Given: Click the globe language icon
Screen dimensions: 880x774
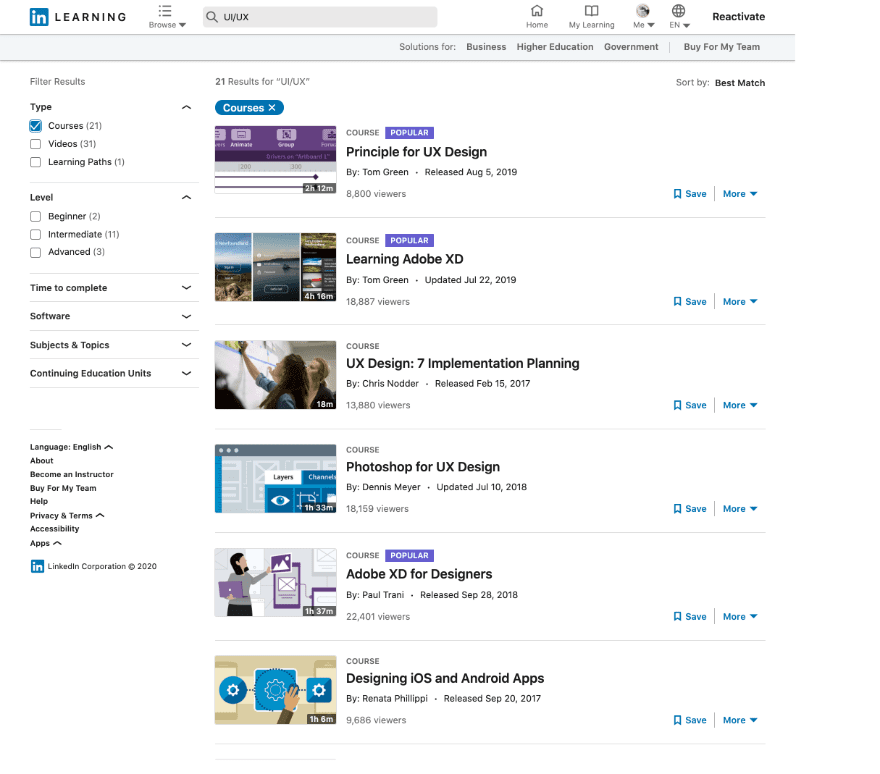Looking at the screenshot, I should pyautogui.click(x=678, y=12).
